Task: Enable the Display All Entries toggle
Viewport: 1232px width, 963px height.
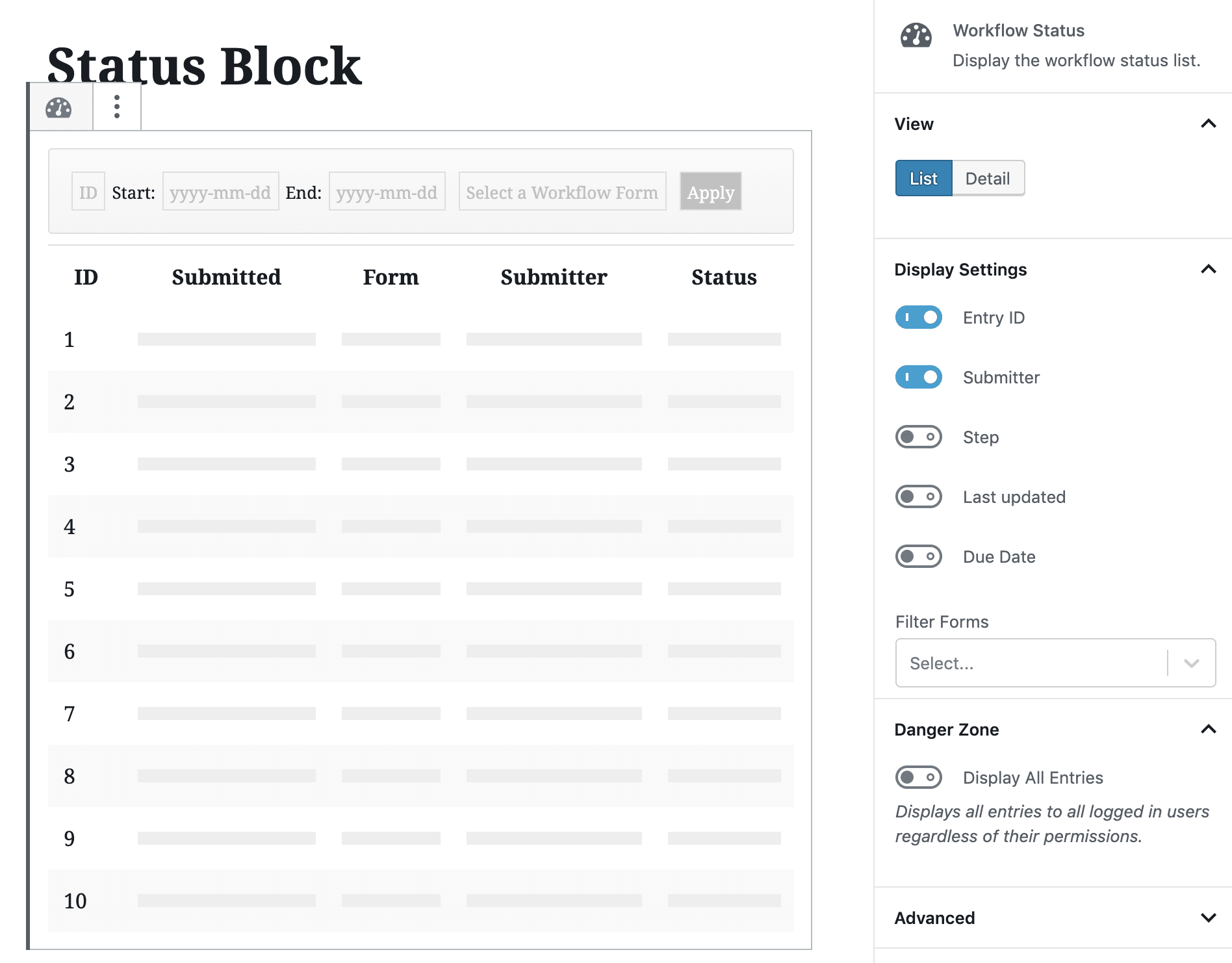Action: (x=918, y=777)
